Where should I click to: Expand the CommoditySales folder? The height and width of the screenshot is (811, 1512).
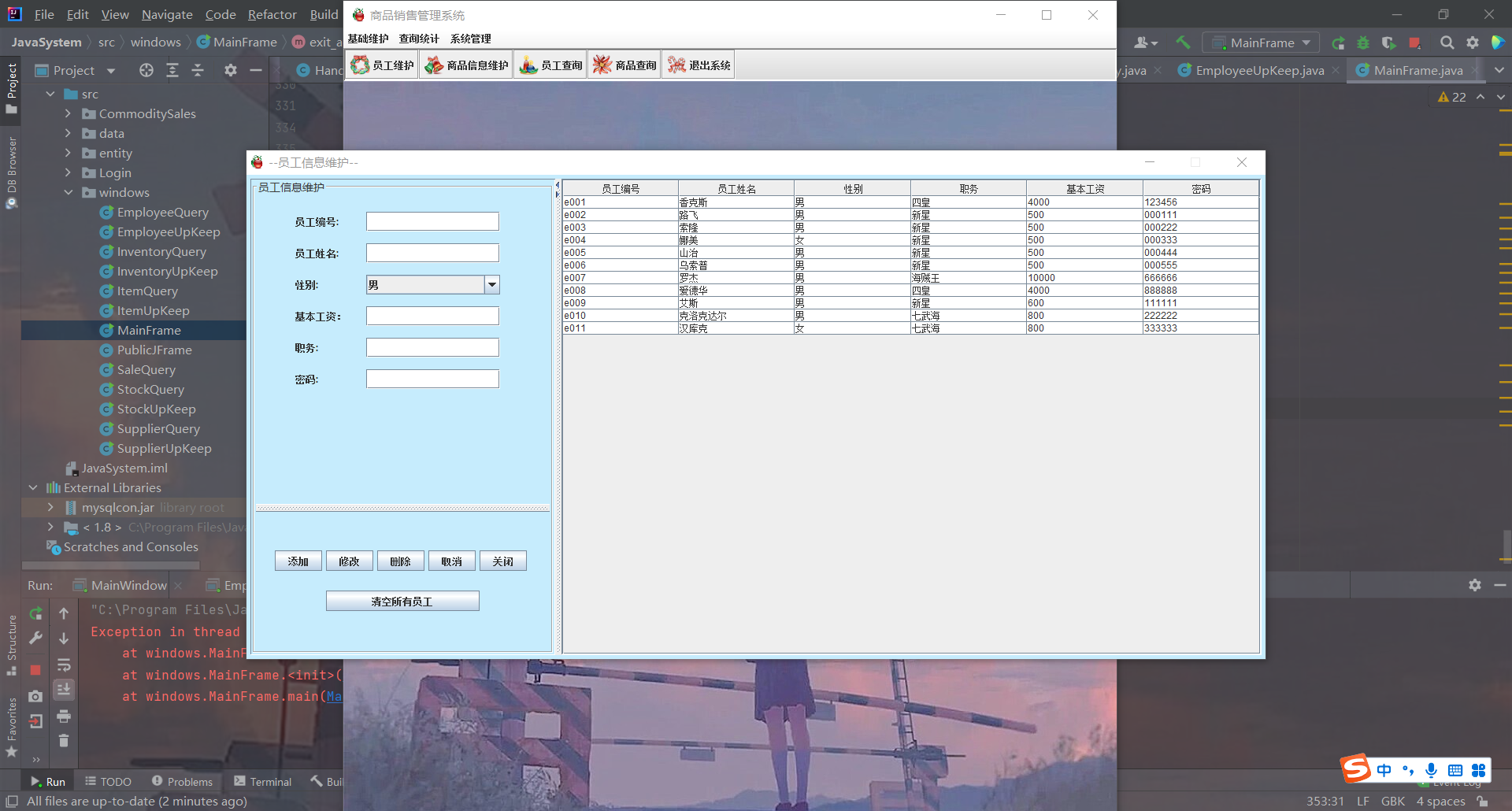[x=68, y=113]
